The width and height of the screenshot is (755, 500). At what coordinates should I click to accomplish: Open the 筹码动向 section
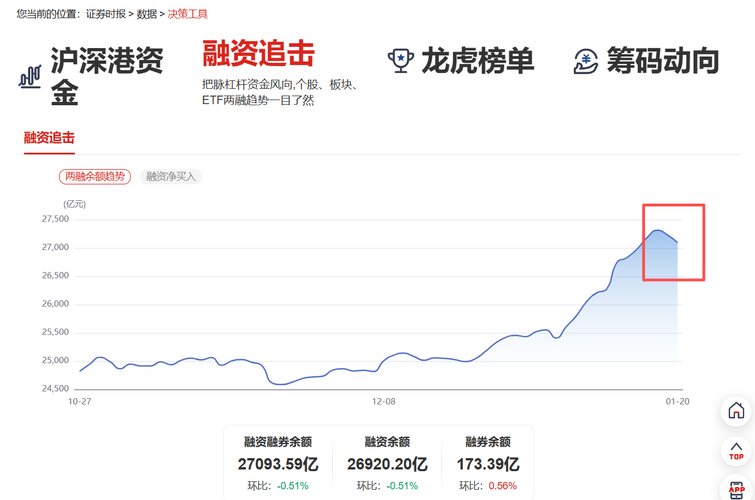[x=663, y=61]
